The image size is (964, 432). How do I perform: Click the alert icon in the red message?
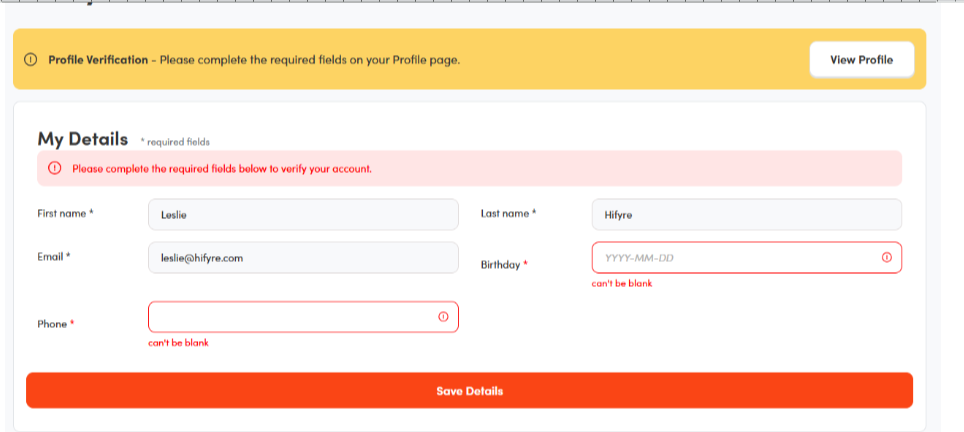tap(54, 168)
